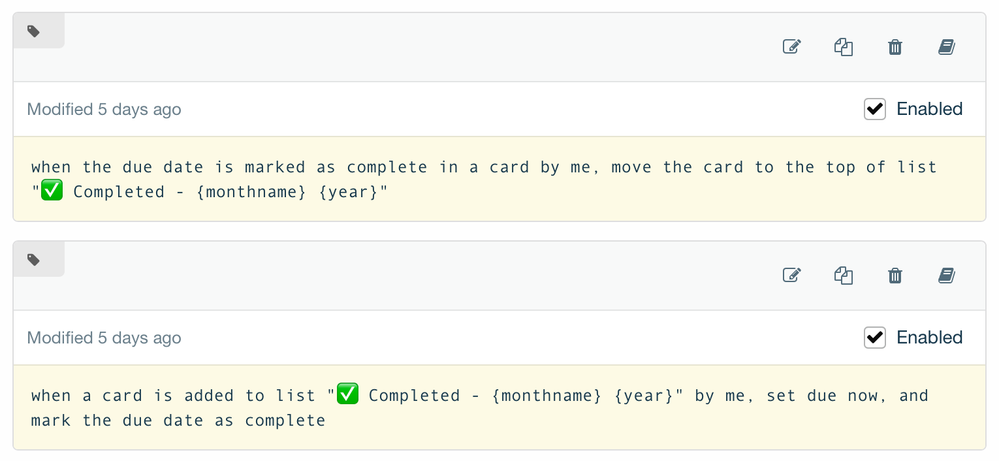The width and height of the screenshot is (999, 461).
Task: Click the green checkmark emoji in 'move the card' rule text
Action: (52, 190)
